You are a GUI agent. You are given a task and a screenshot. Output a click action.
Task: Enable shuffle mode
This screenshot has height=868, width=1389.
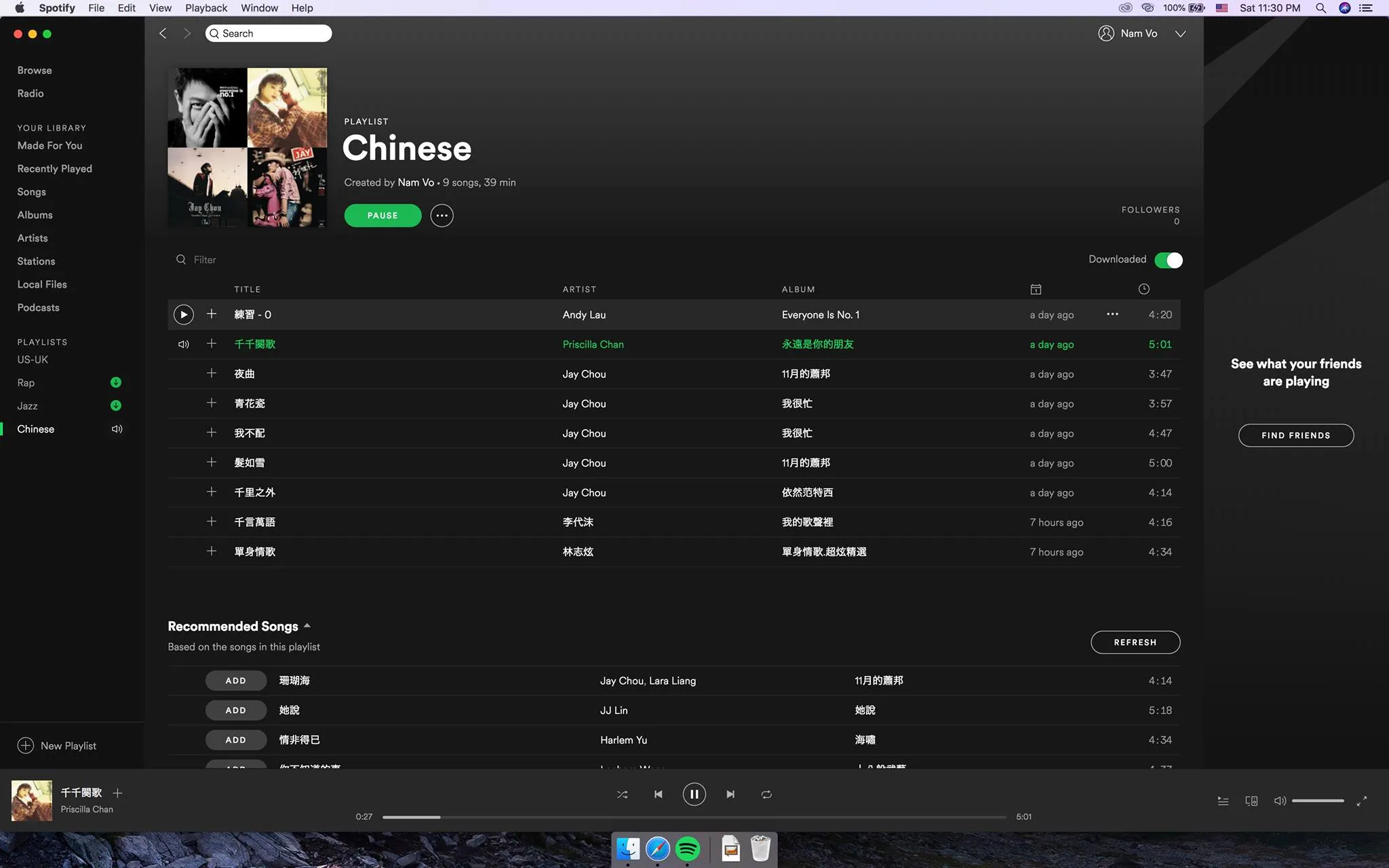click(x=621, y=794)
